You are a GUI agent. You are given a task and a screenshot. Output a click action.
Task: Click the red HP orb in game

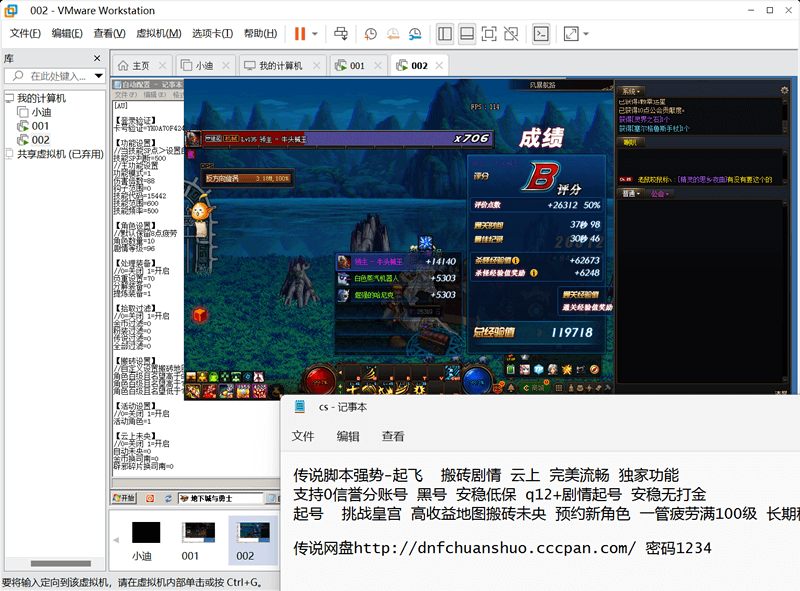click(320, 381)
